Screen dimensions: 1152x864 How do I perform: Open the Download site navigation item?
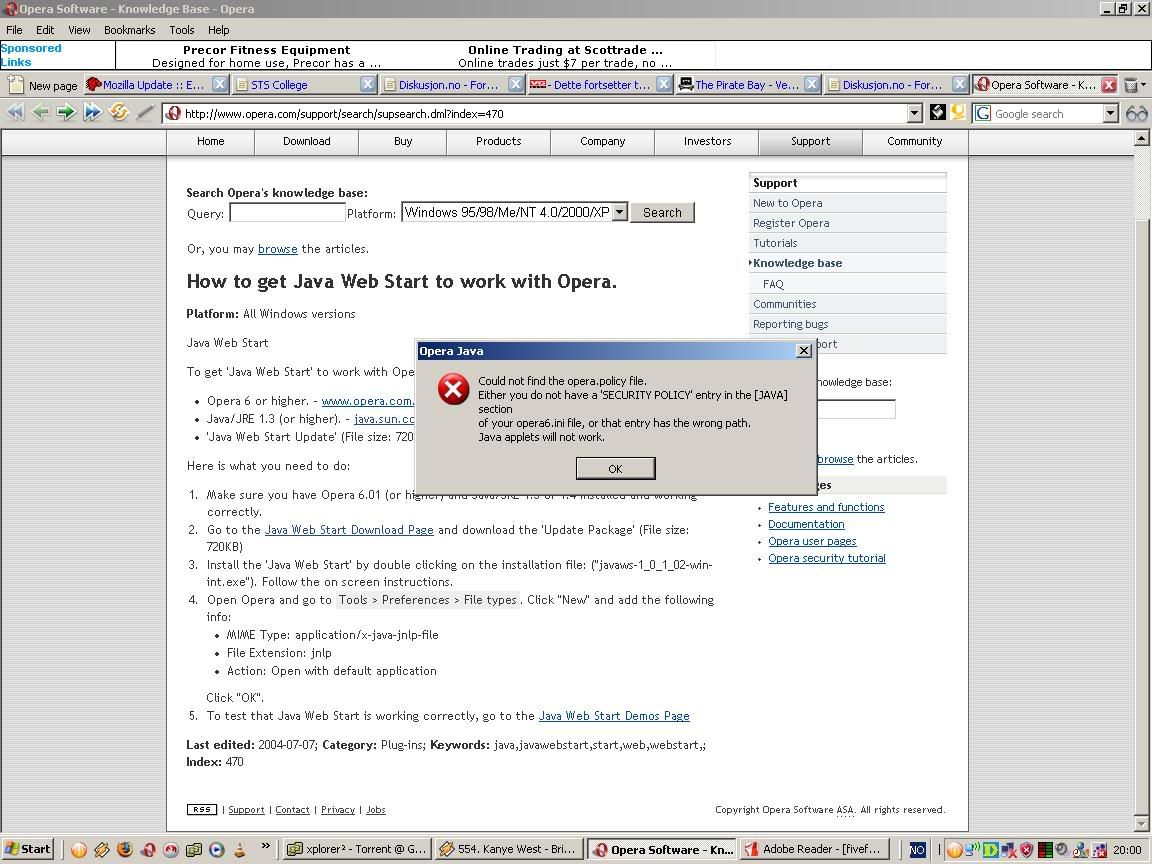point(306,141)
